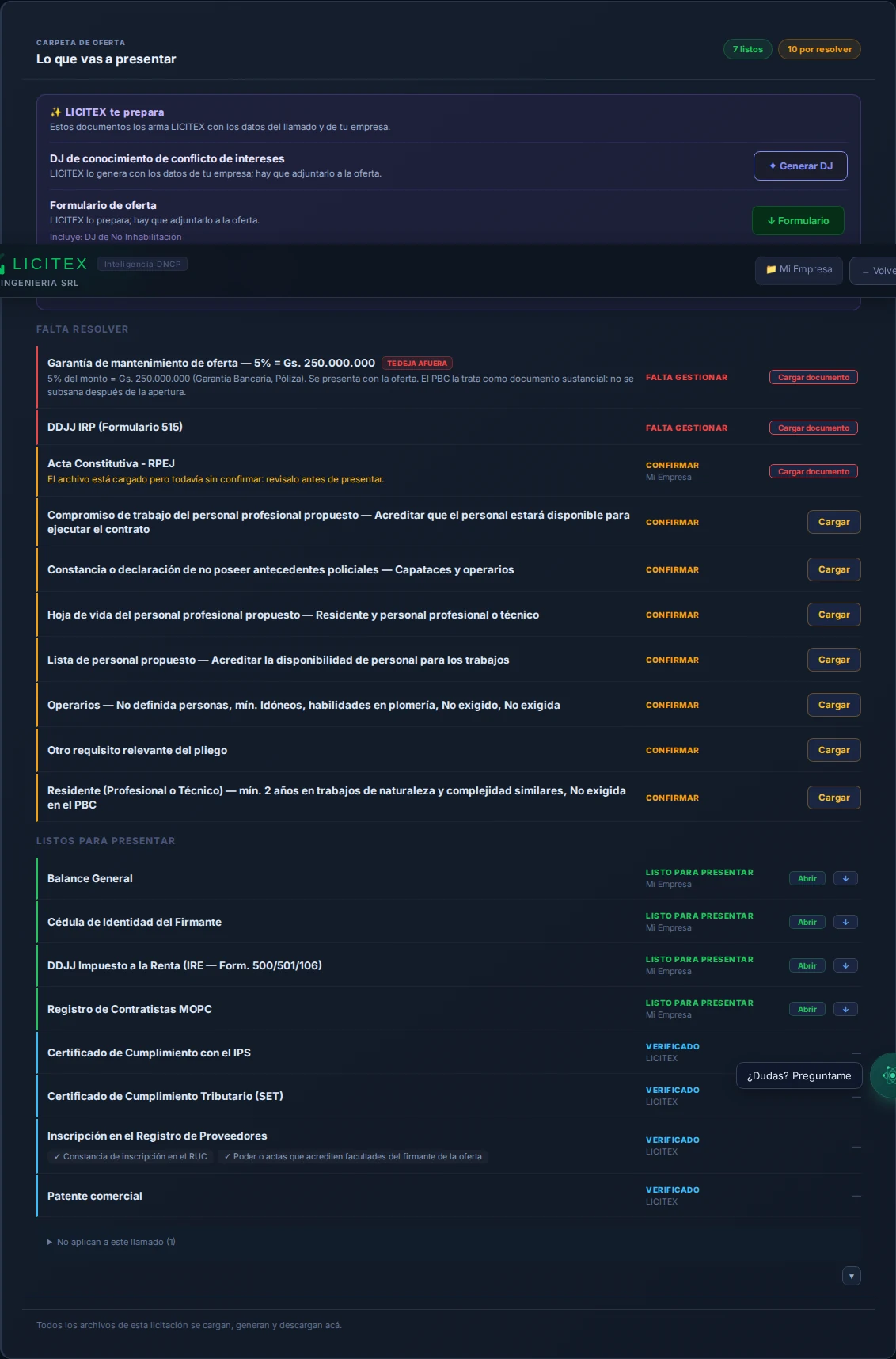Click the '7 listos' badge

click(748, 49)
